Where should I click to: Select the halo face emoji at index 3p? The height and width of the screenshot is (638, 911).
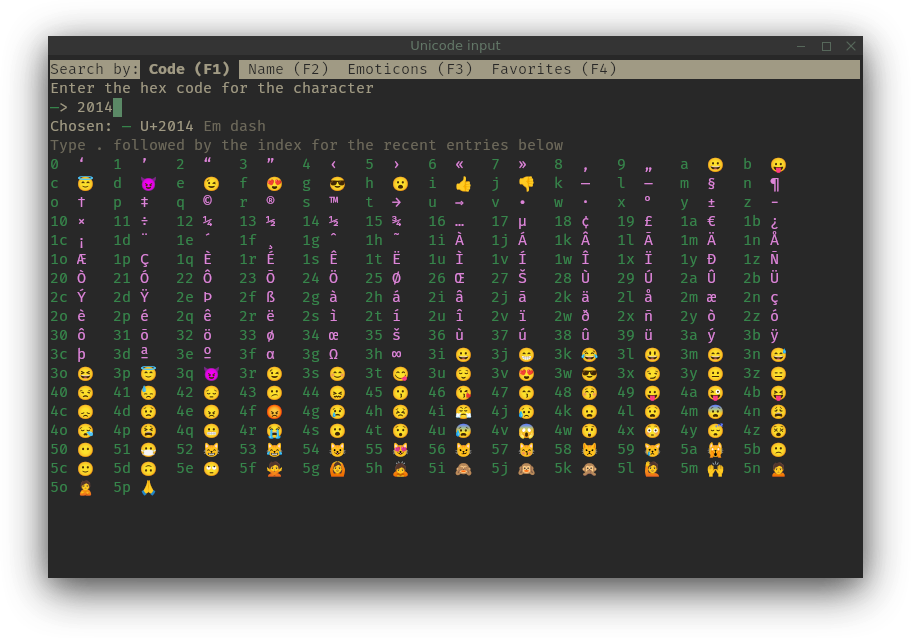(148, 374)
